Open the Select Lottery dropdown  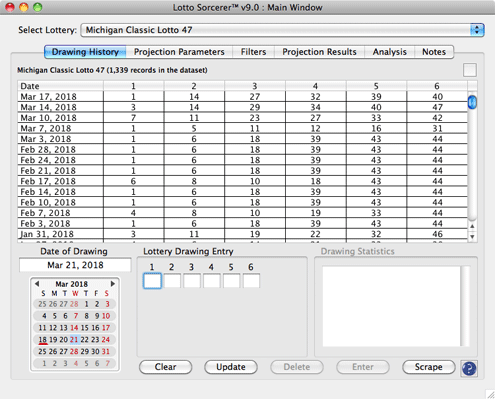[x=283, y=30]
